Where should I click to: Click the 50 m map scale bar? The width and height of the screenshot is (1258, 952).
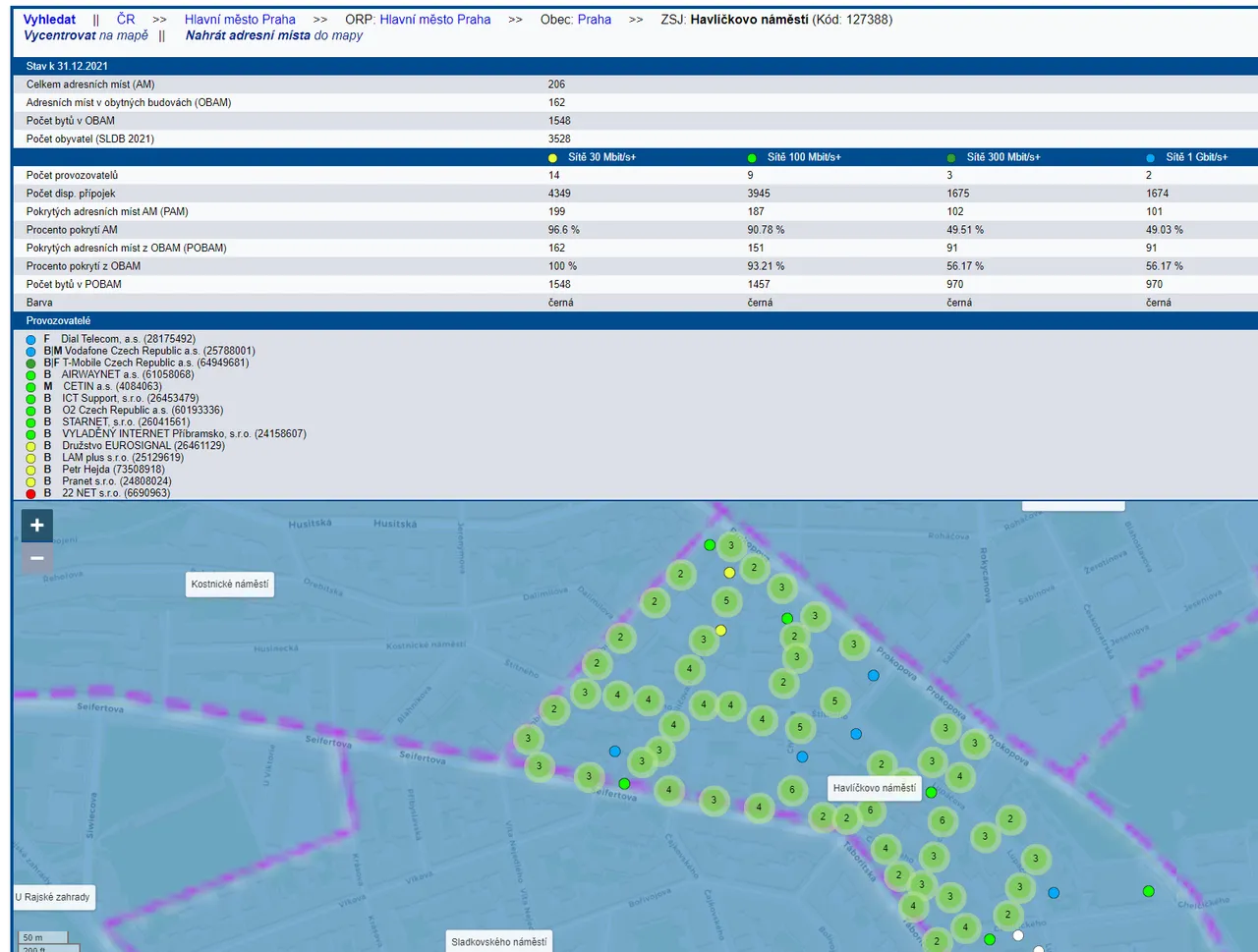(43, 938)
